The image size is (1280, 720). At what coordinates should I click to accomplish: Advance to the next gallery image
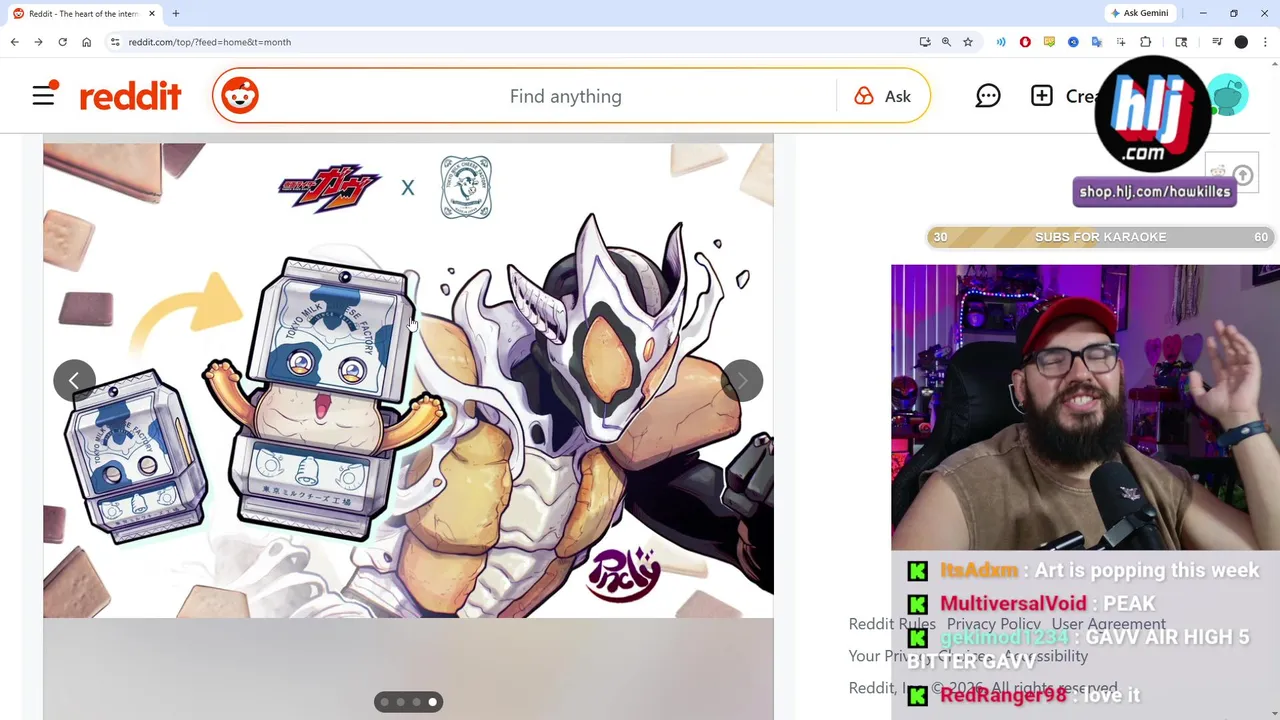coord(742,380)
